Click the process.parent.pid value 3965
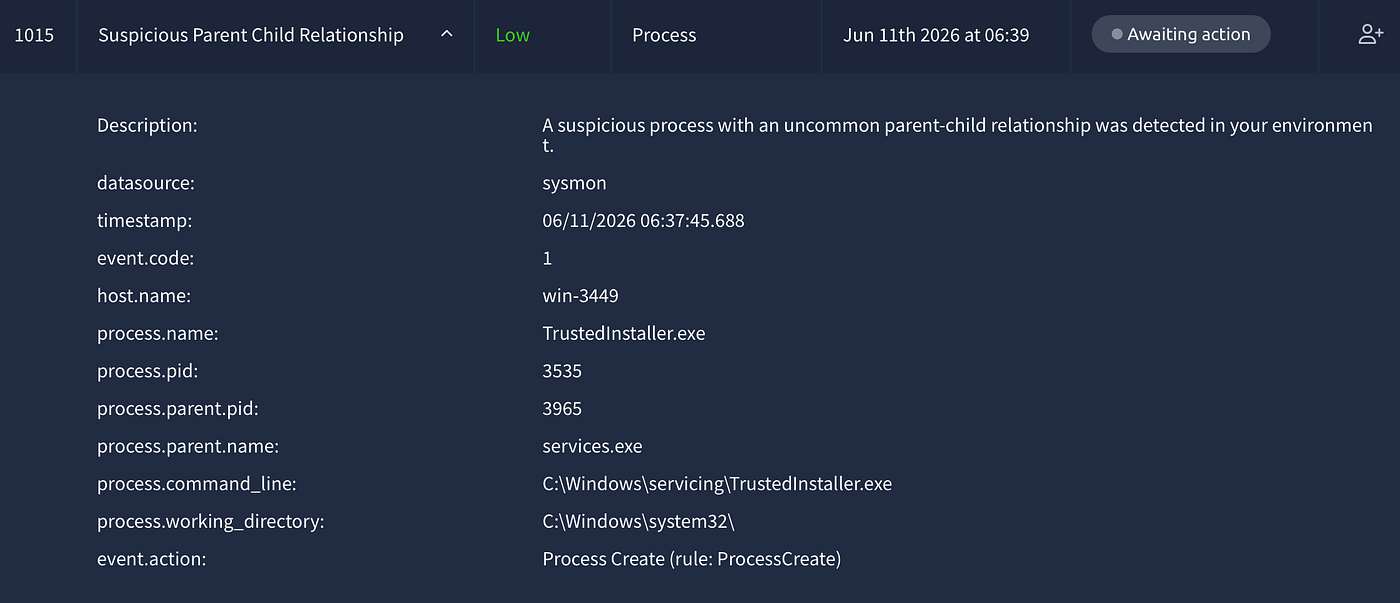The image size is (1400, 603). (x=562, y=409)
